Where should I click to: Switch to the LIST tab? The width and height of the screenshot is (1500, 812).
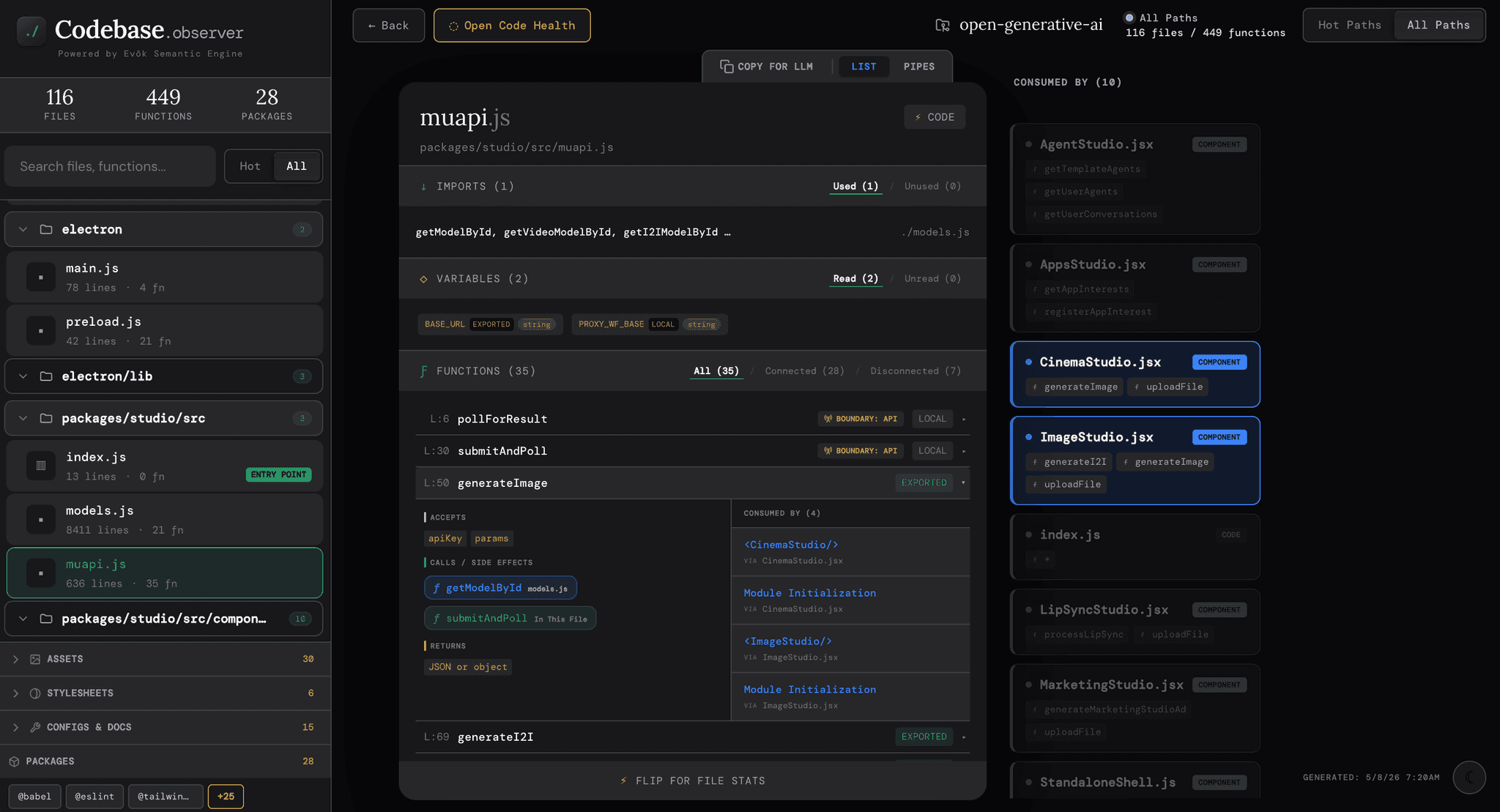[x=864, y=67]
